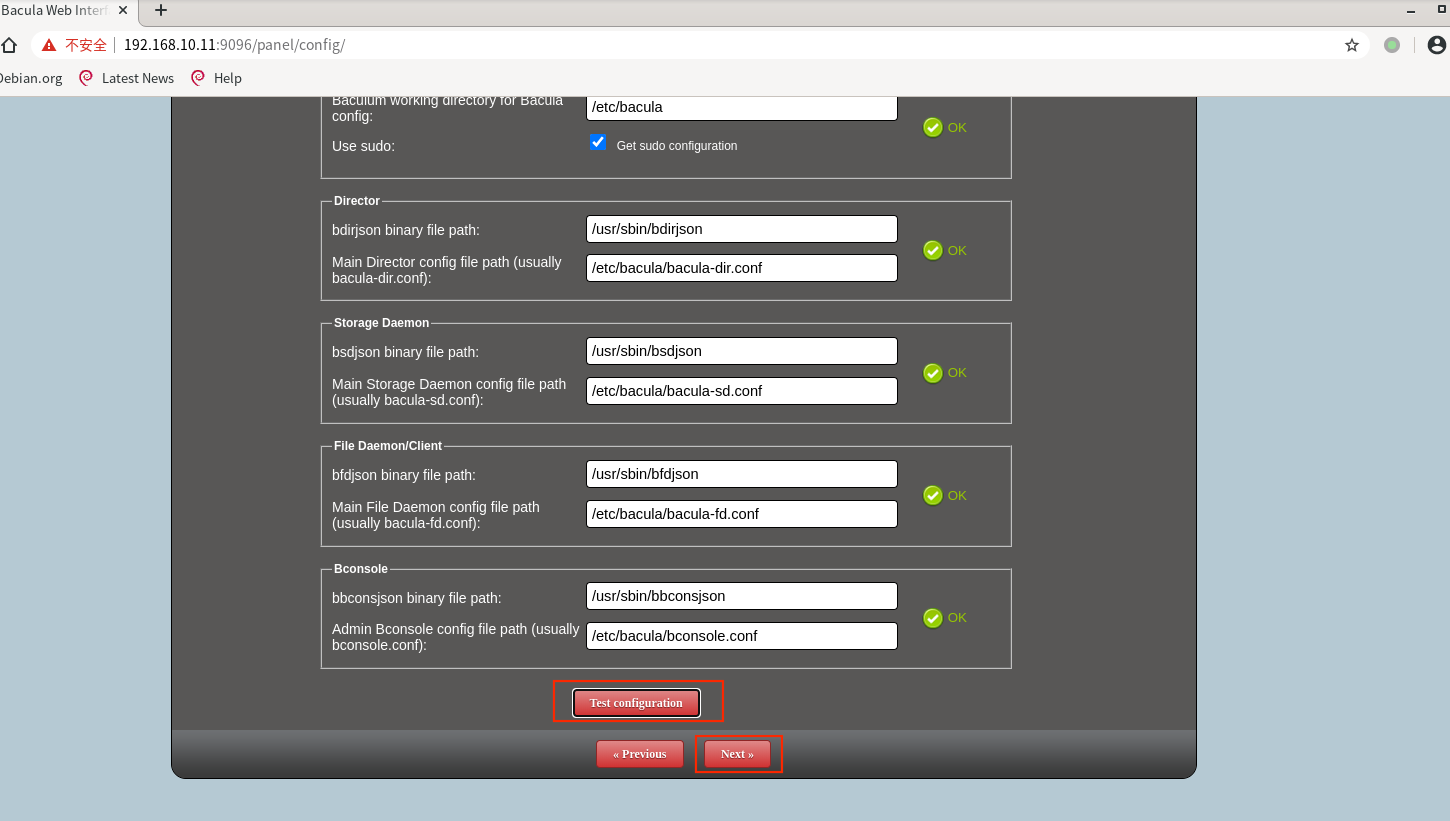Go back with the Previous button
1450x821 pixels.
[x=639, y=754]
